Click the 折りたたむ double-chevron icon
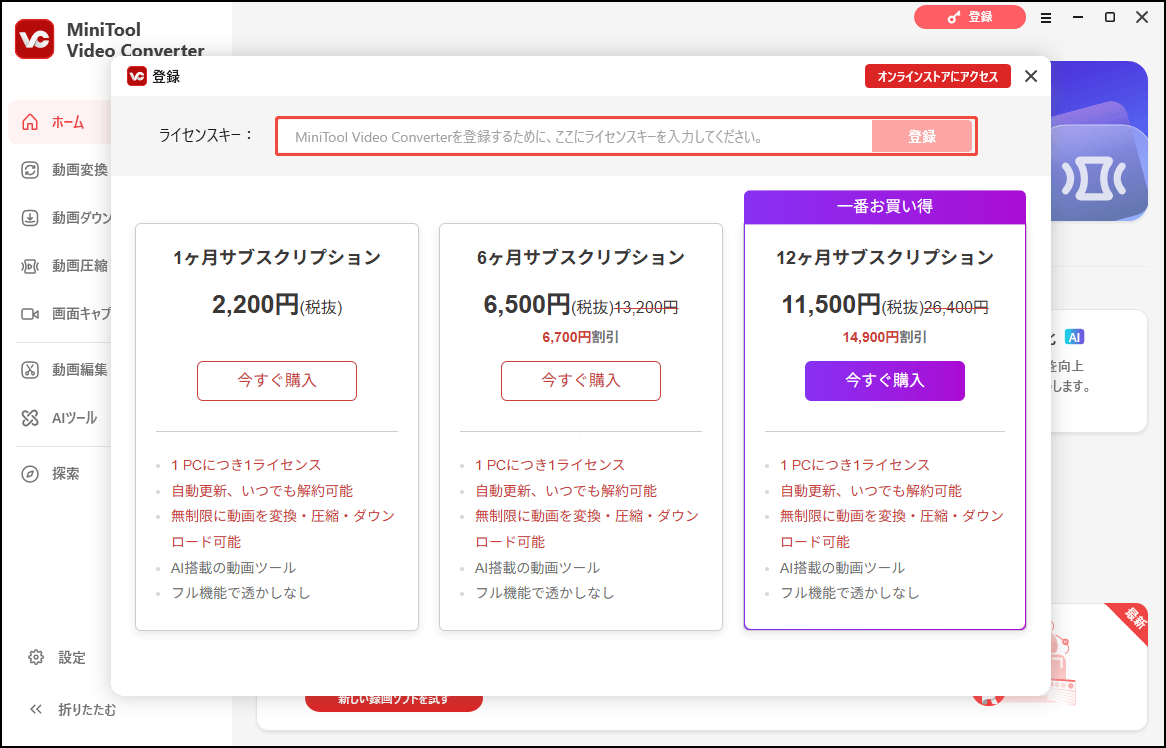Image resolution: width=1166 pixels, height=748 pixels. point(36,709)
